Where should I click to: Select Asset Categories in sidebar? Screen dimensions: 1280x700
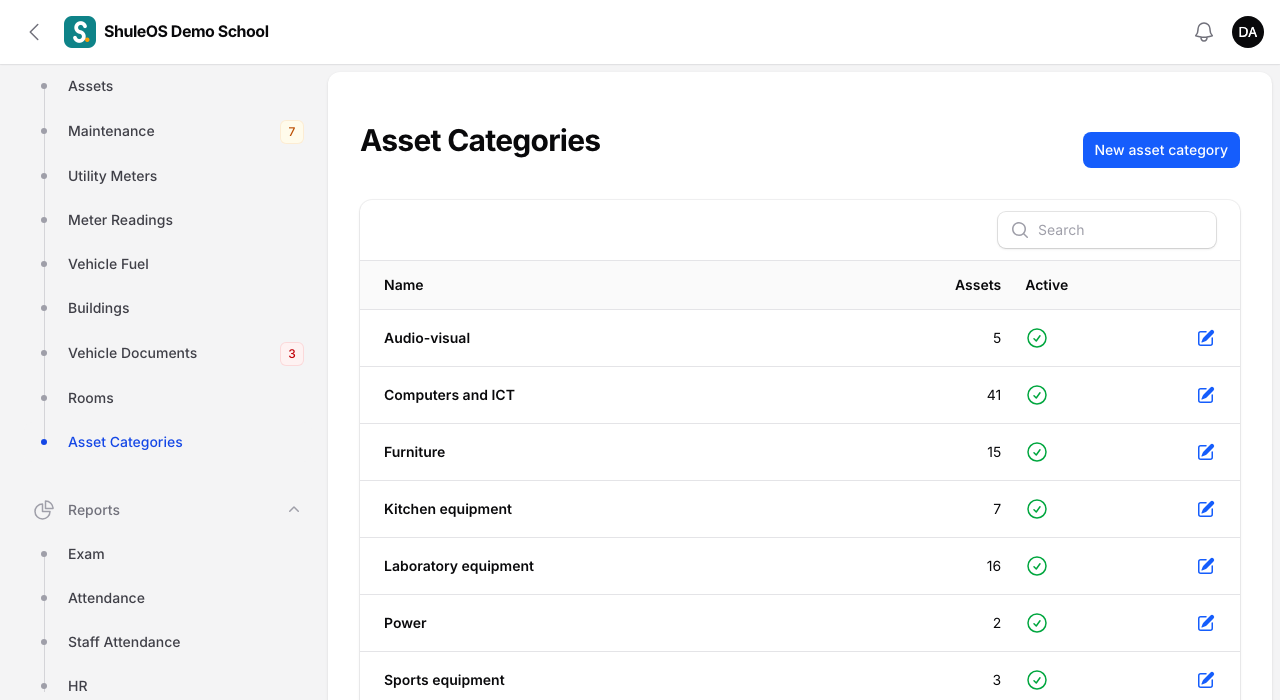pos(125,442)
